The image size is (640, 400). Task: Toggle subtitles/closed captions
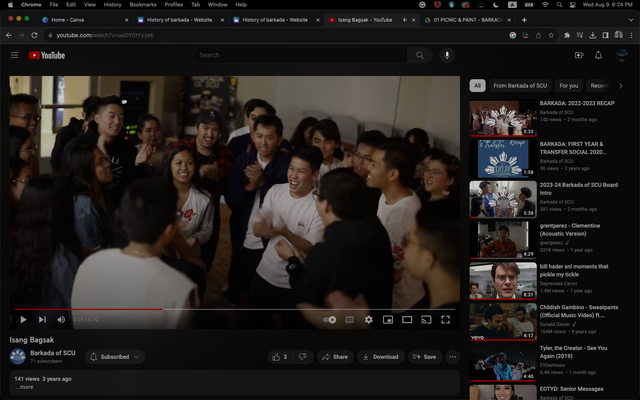[x=349, y=319]
